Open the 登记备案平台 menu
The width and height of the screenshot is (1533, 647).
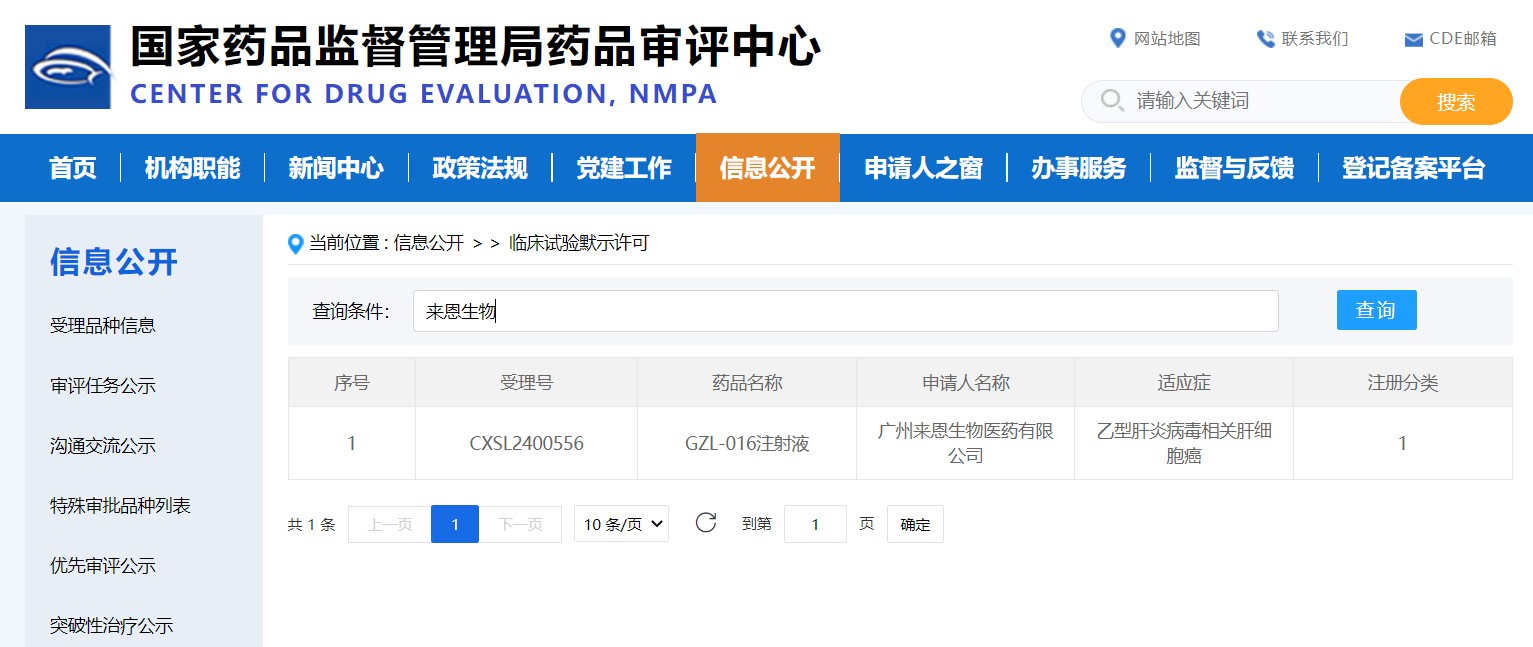click(1413, 168)
